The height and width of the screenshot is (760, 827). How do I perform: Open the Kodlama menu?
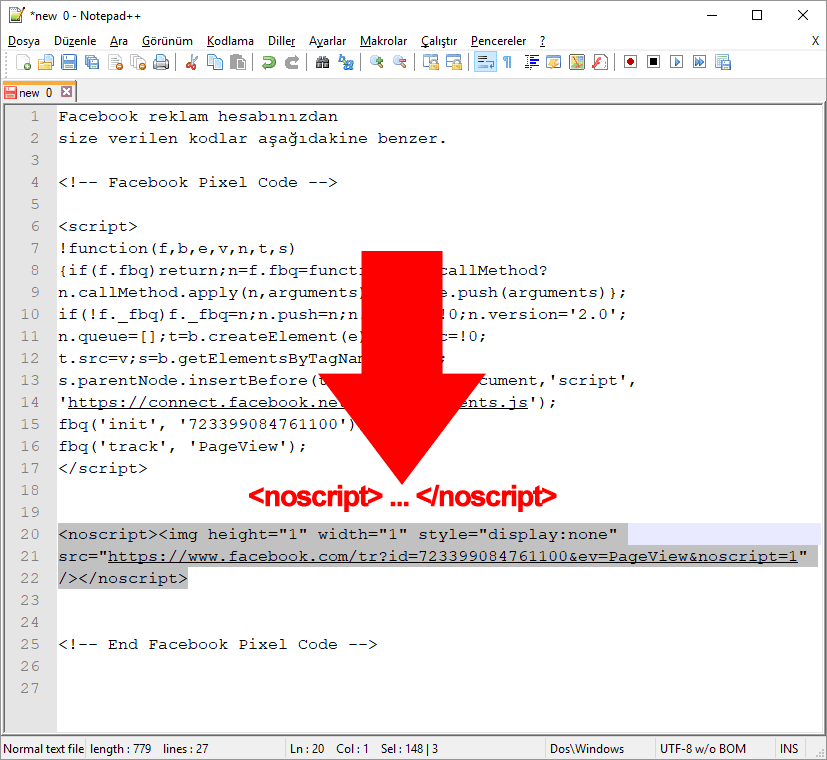click(230, 41)
